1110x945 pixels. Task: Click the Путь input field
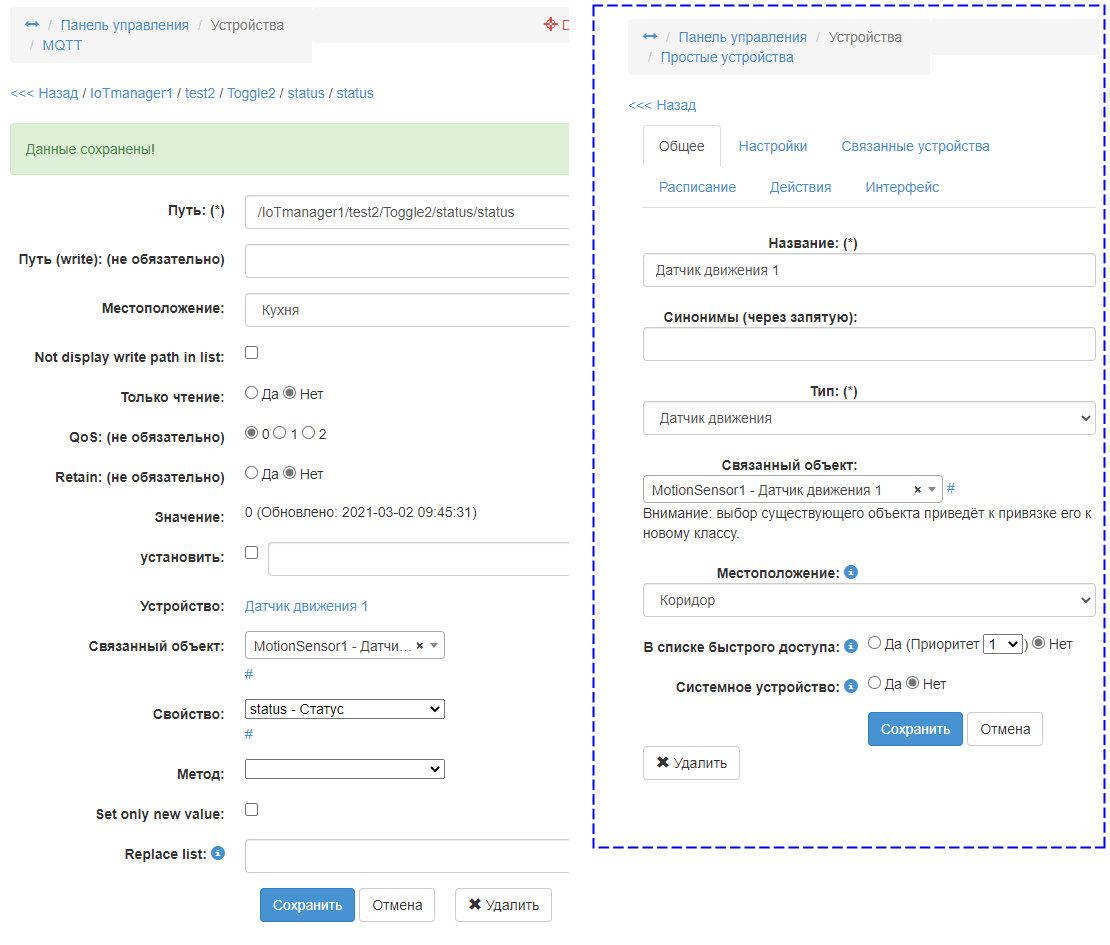point(407,212)
